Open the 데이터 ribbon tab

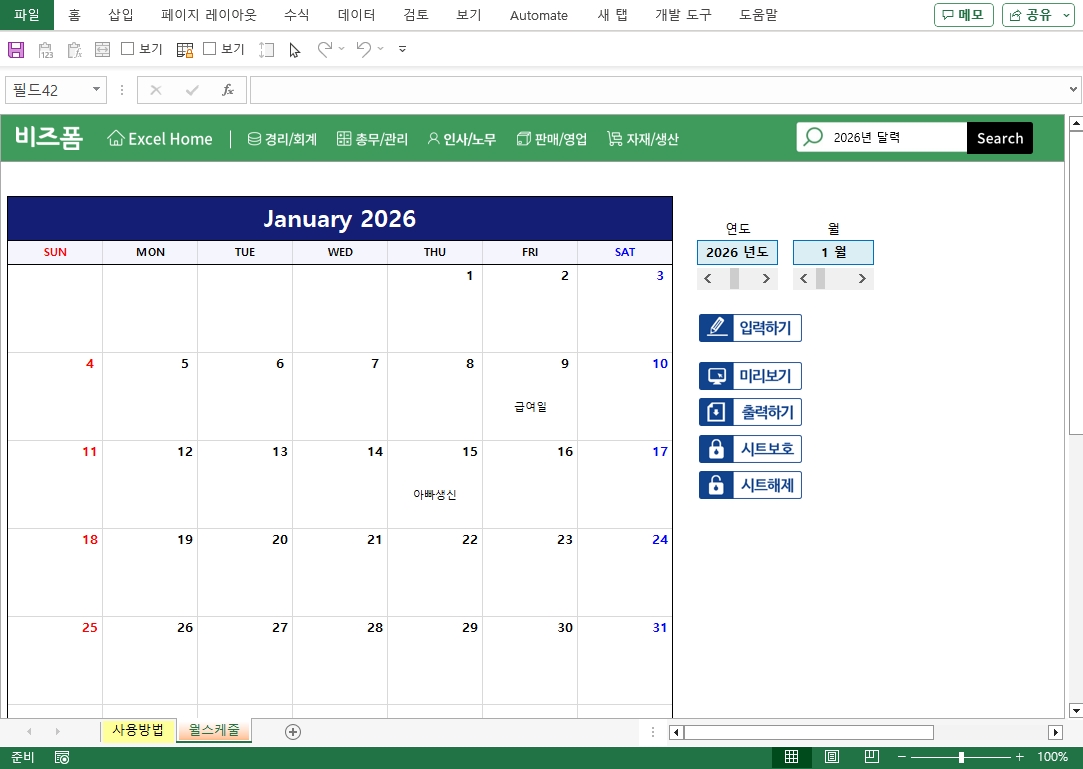pyautogui.click(x=356, y=15)
